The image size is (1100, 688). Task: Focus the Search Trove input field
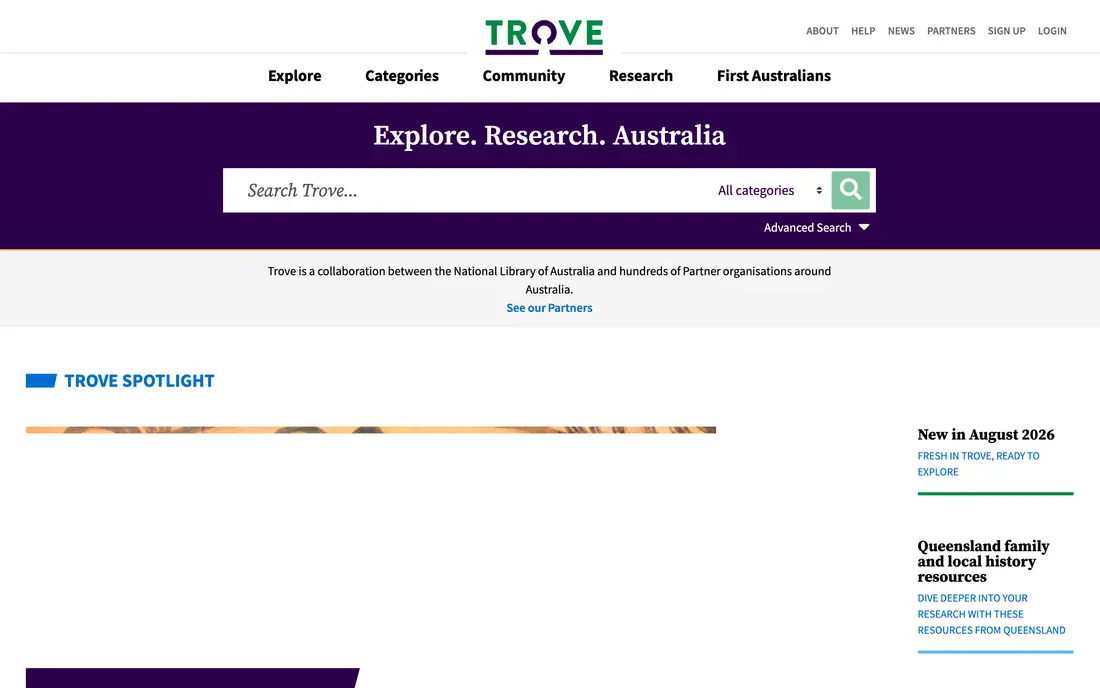click(x=467, y=190)
